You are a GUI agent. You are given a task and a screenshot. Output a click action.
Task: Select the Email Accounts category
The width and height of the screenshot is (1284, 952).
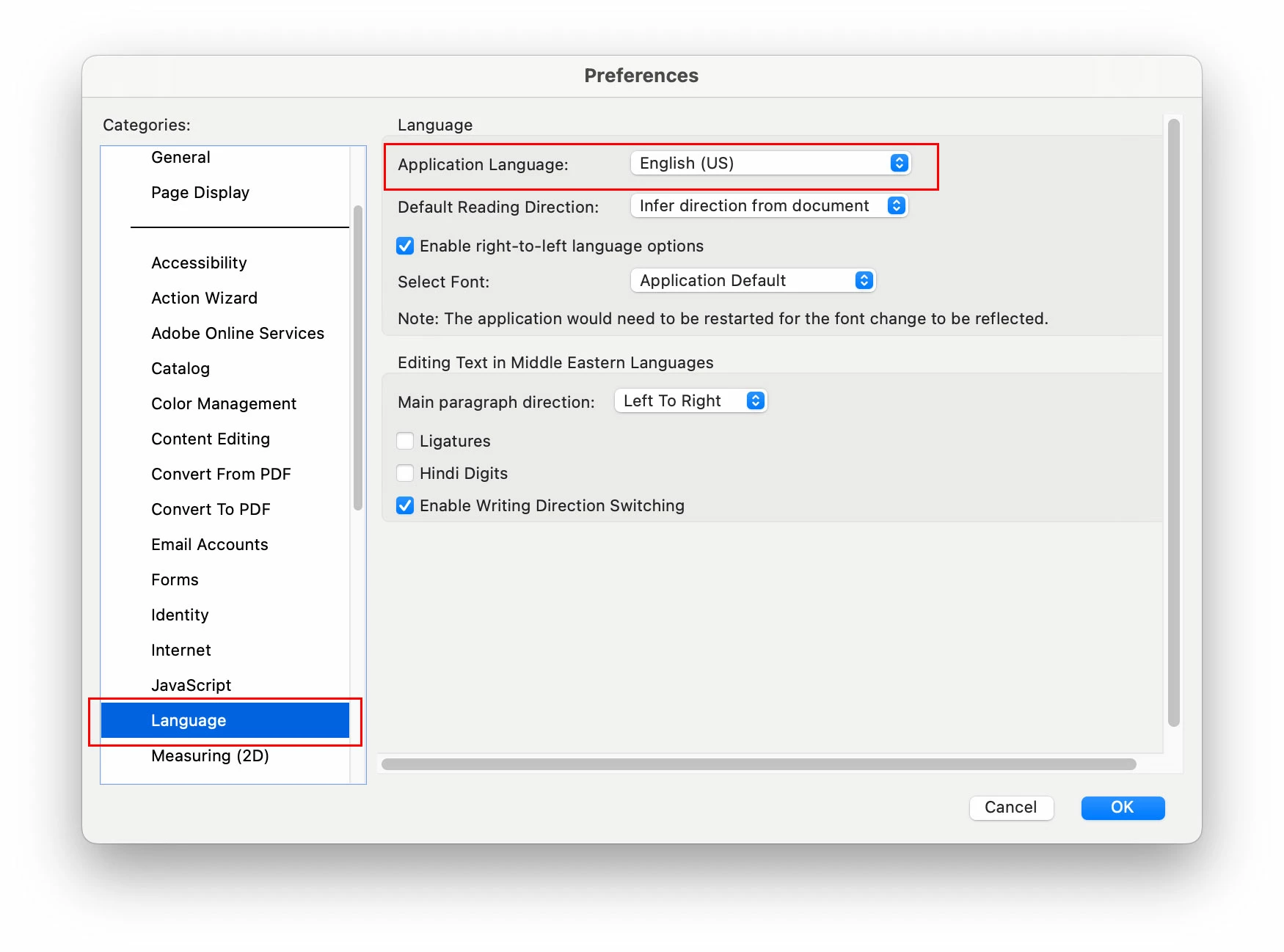click(x=225, y=544)
